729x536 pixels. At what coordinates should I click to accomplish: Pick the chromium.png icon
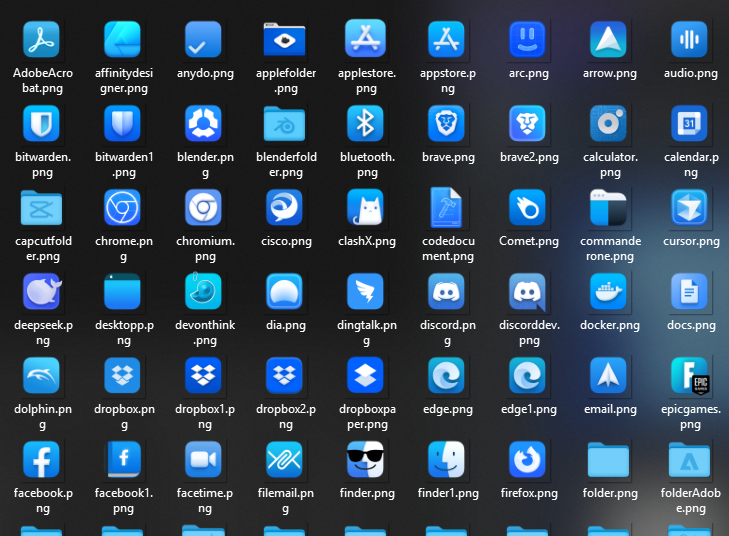[x=203, y=207]
